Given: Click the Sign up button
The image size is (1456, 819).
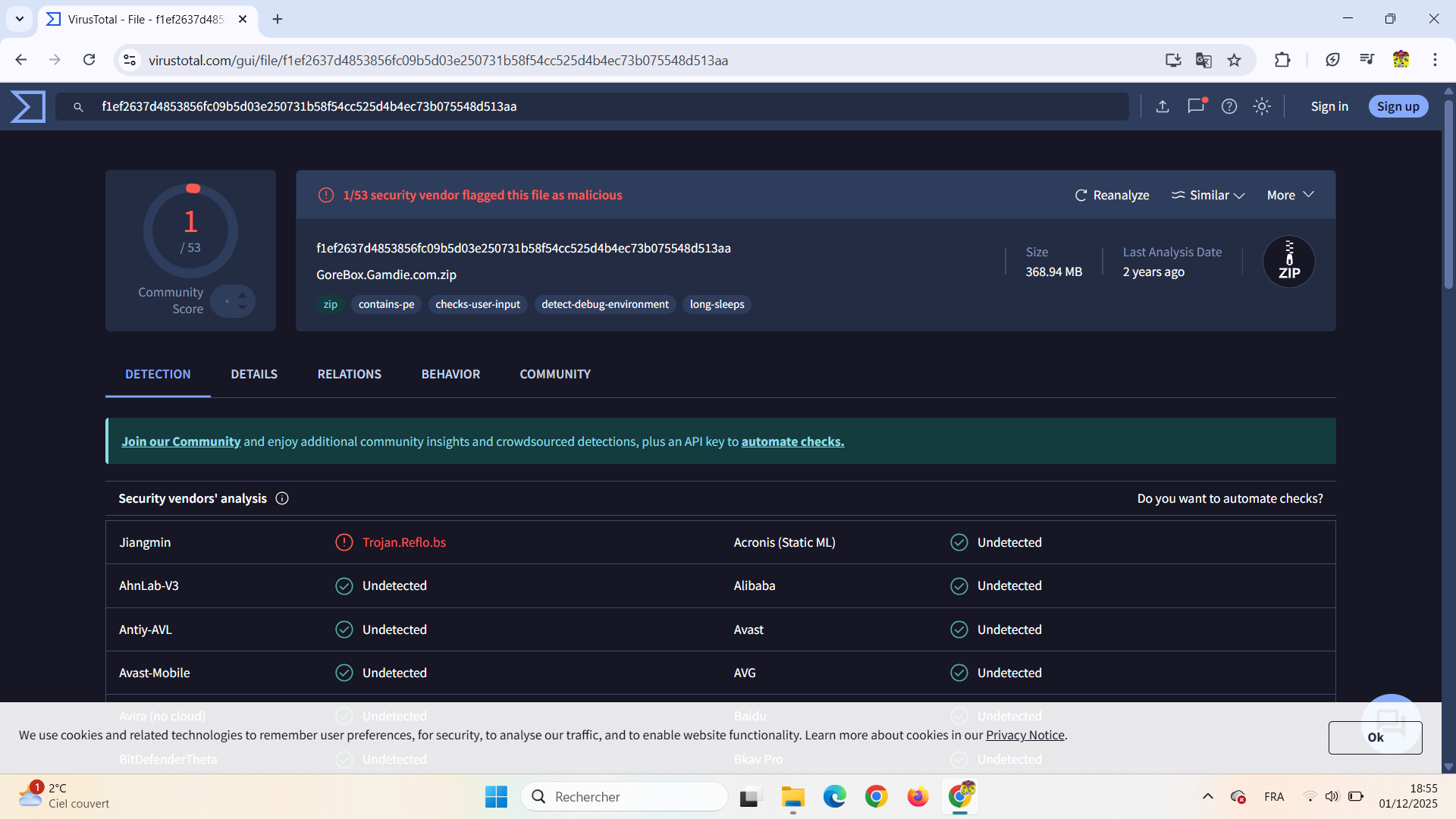Looking at the screenshot, I should pyautogui.click(x=1398, y=106).
